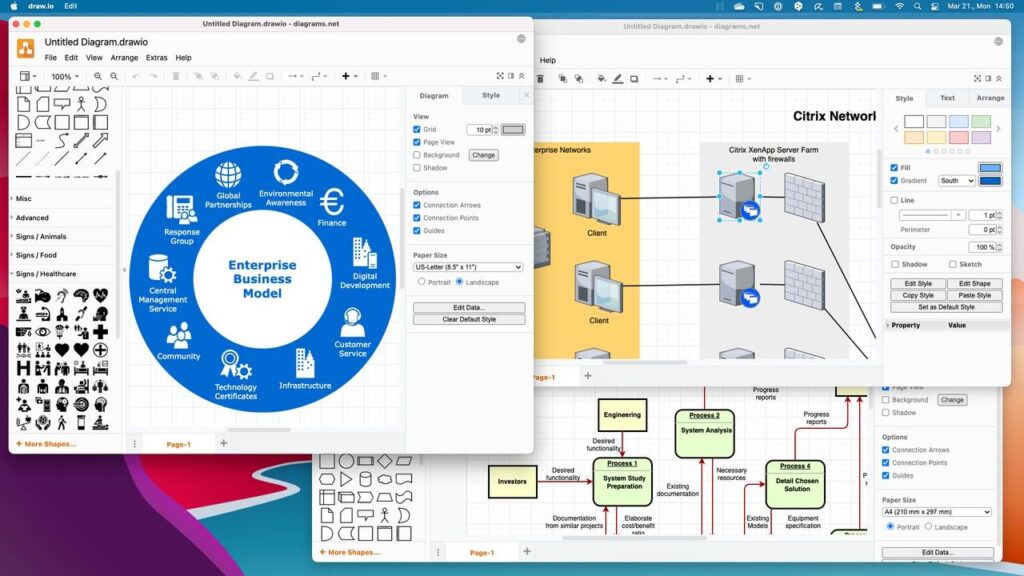Select the actor stick figure shape
This screenshot has width=1024, height=576.
(81, 104)
